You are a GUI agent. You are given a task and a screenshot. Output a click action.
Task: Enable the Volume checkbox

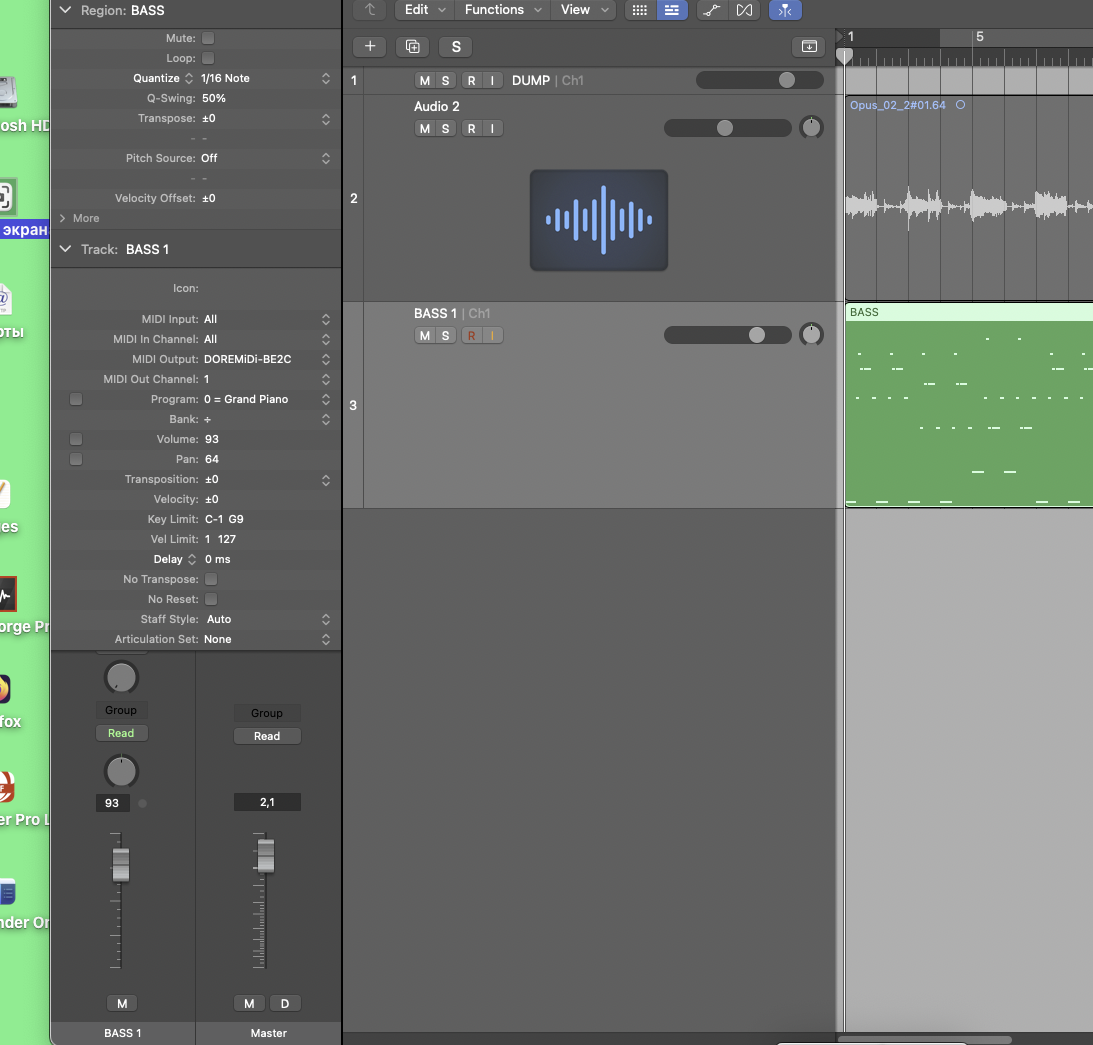[x=76, y=439]
